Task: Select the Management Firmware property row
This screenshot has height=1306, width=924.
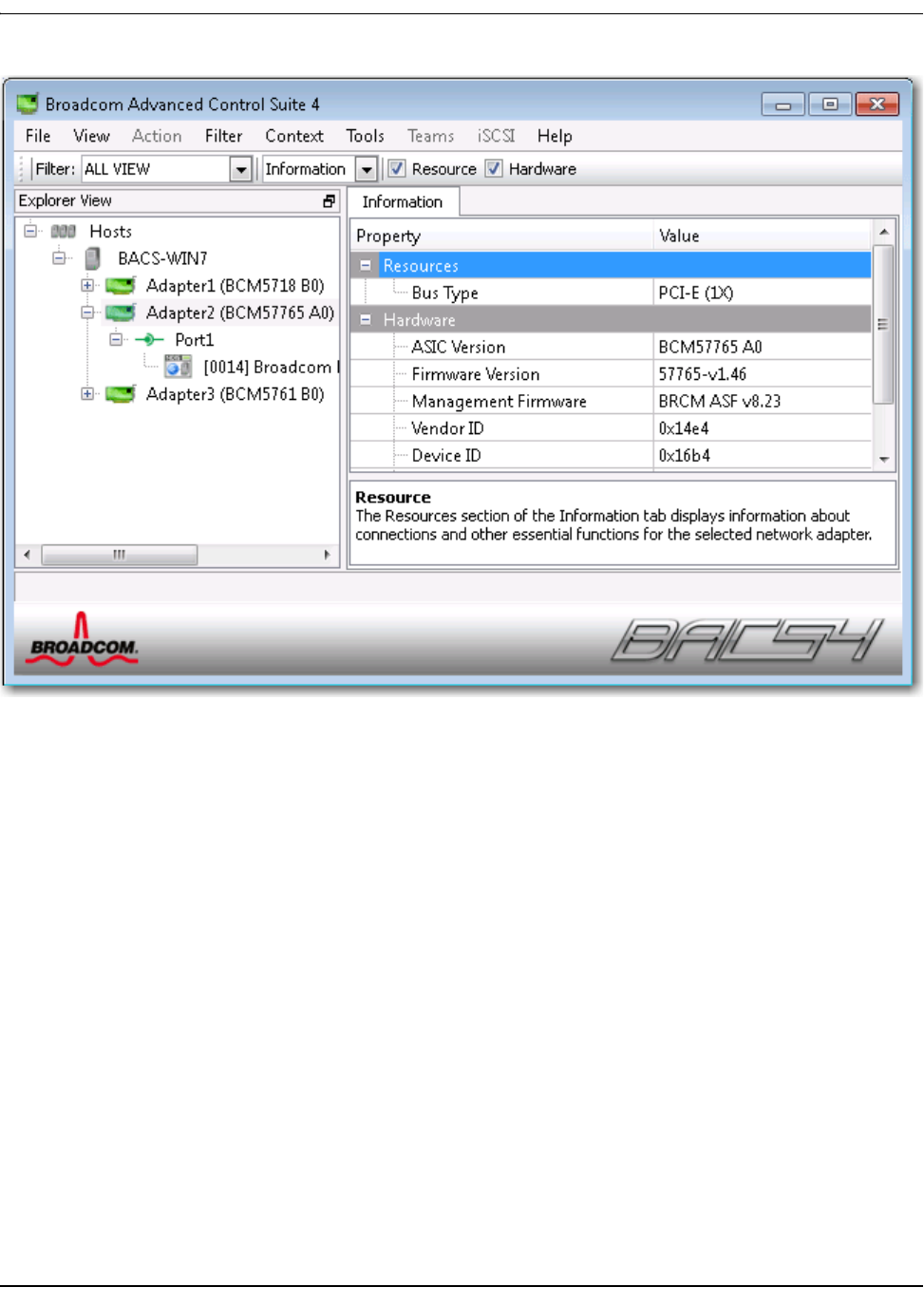Action: coord(611,401)
